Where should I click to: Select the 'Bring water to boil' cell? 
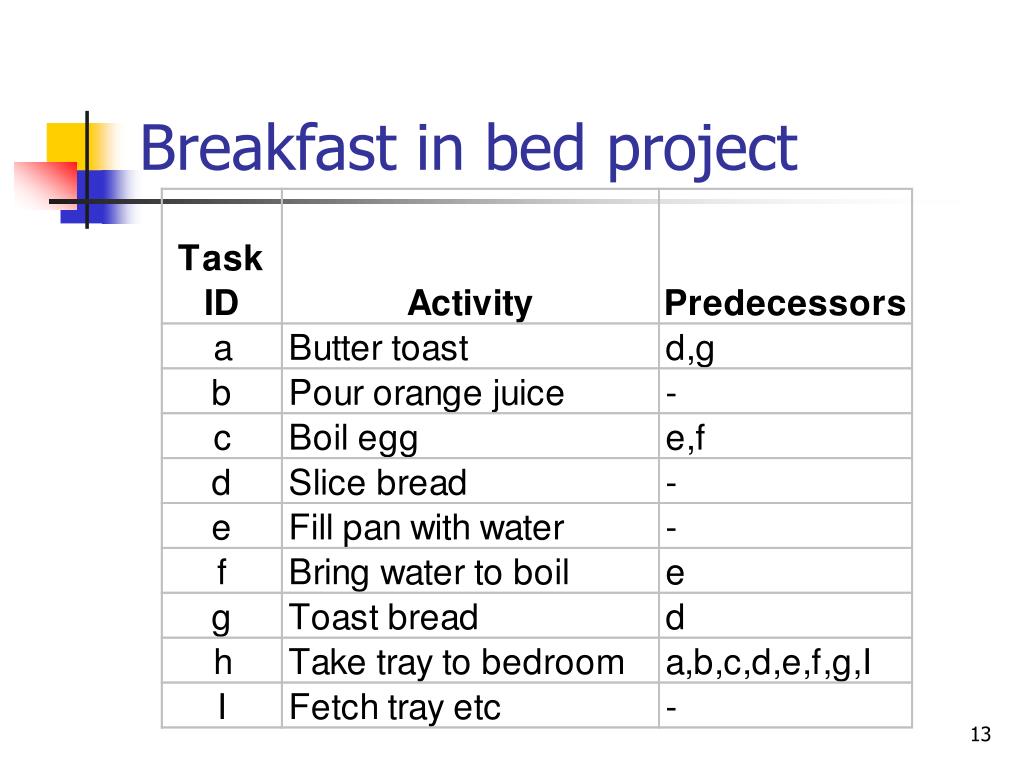coord(470,571)
